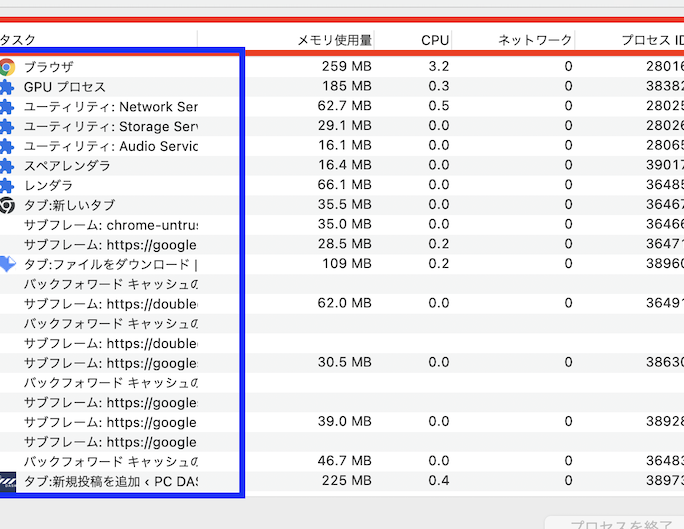Viewport: 684px width, 529px height.
Task: Sort by the タスク column header
Action: [20, 40]
